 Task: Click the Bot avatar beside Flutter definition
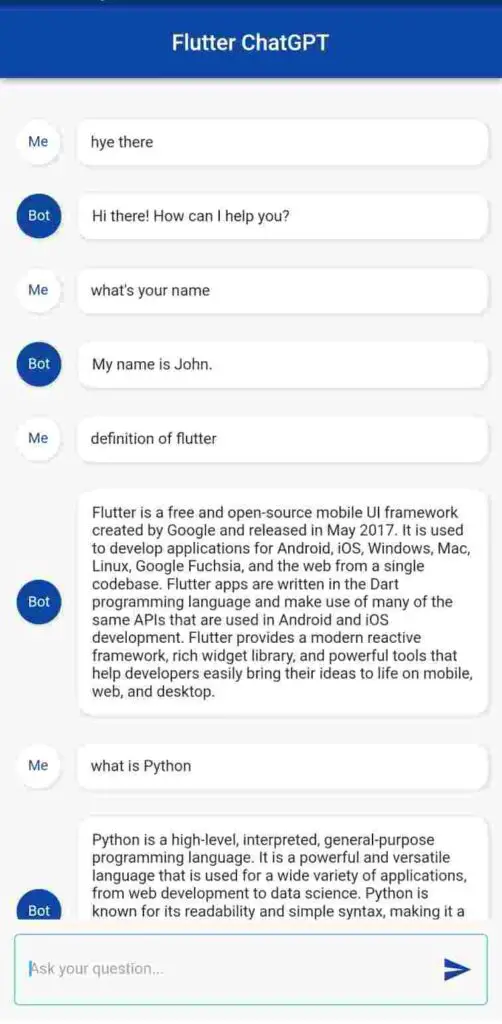tap(39, 602)
